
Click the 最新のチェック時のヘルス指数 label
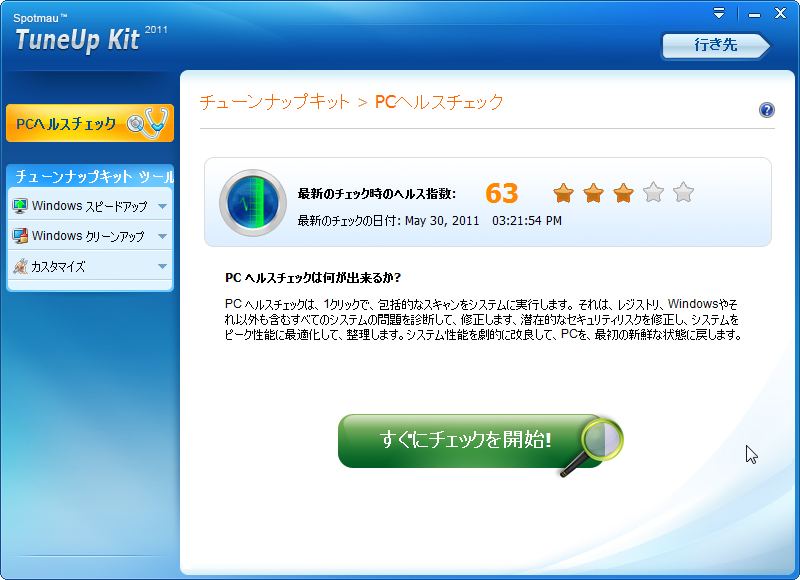377,194
